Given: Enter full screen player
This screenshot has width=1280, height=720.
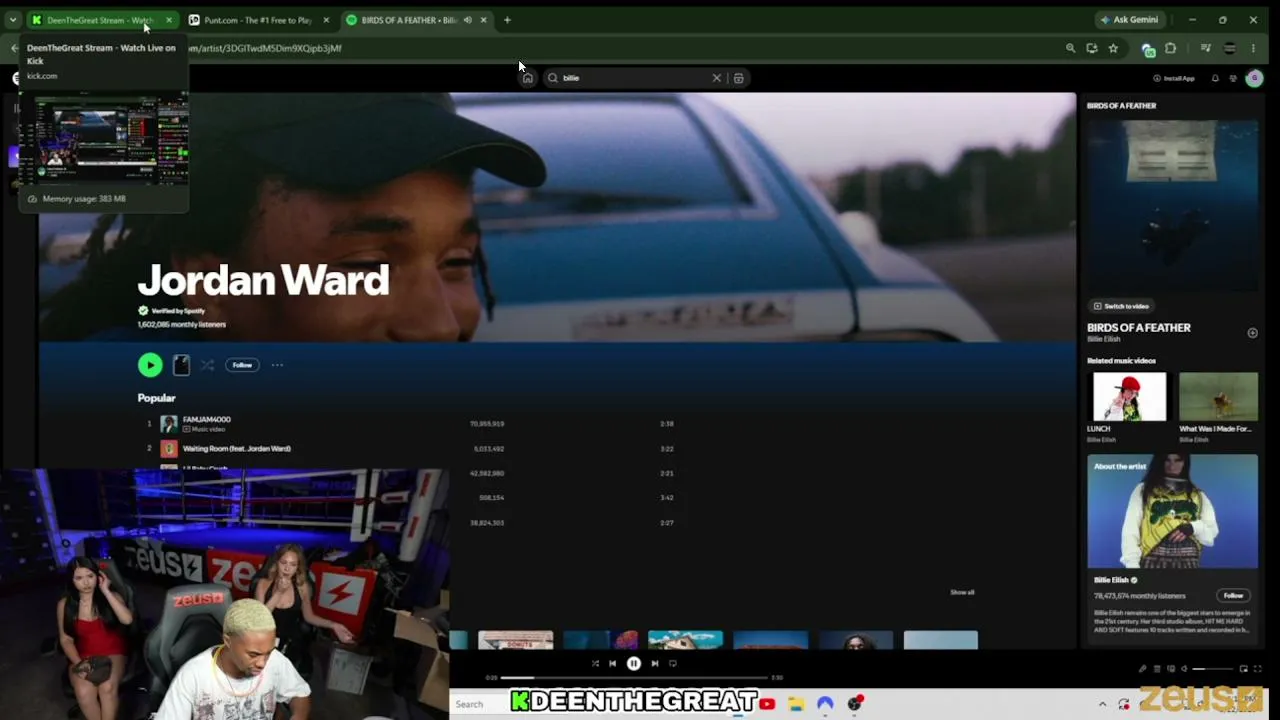Looking at the screenshot, I should pyautogui.click(x=1258, y=669).
